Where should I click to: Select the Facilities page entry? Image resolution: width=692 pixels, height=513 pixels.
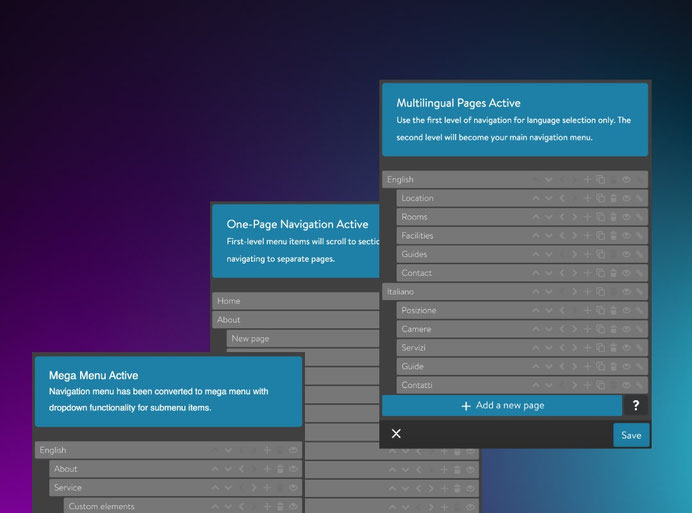[x=417, y=236]
